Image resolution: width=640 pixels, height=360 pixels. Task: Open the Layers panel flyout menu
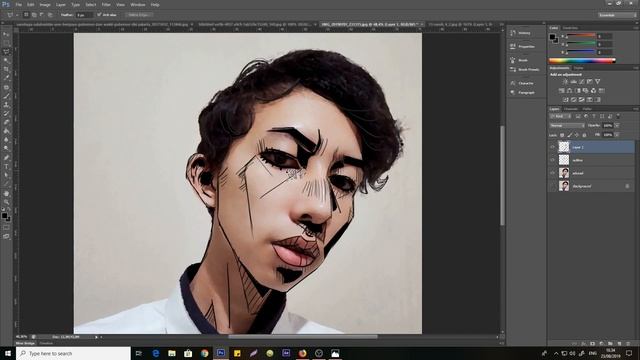(636, 109)
